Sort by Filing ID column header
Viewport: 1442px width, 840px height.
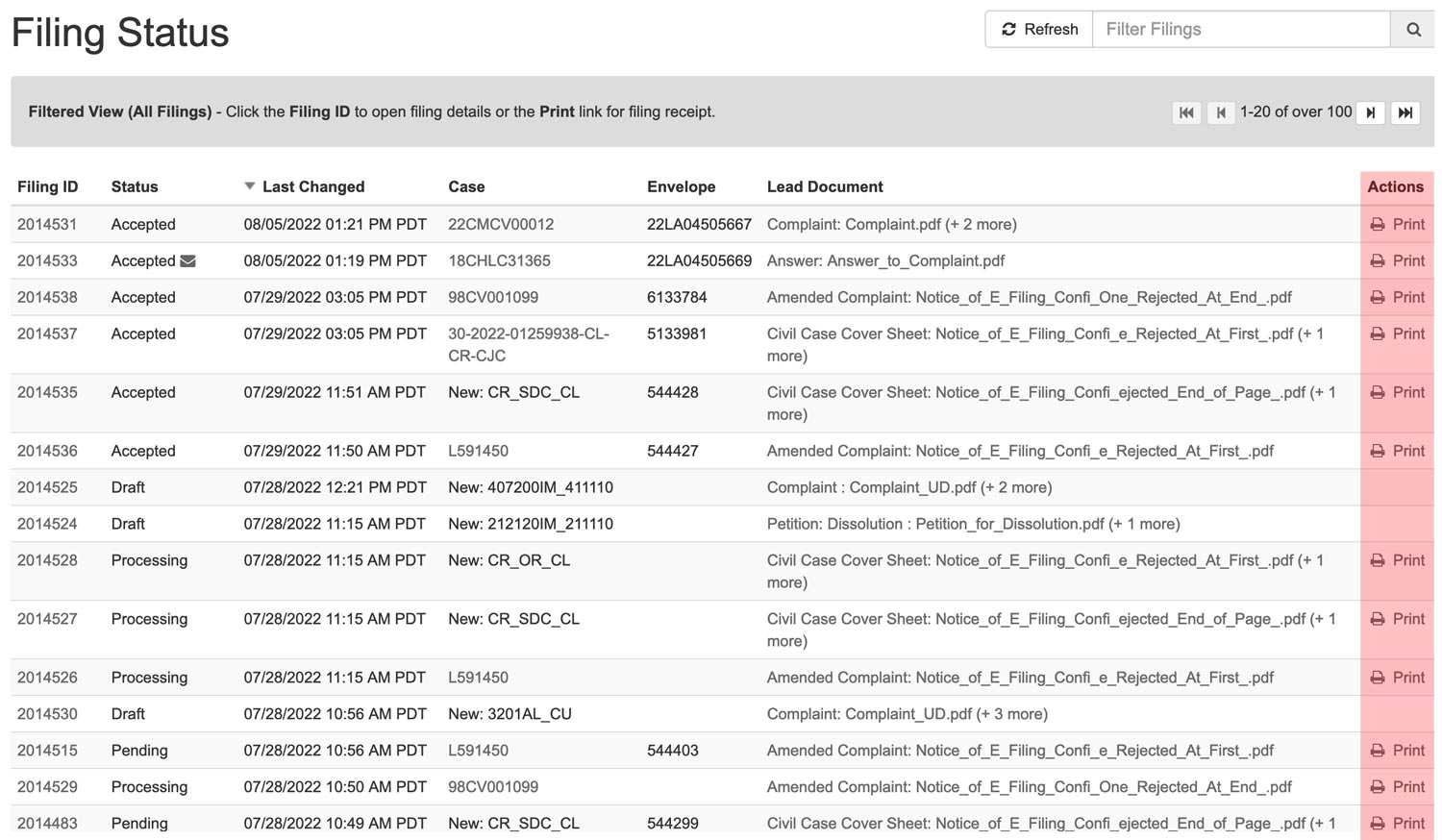tap(47, 186)
